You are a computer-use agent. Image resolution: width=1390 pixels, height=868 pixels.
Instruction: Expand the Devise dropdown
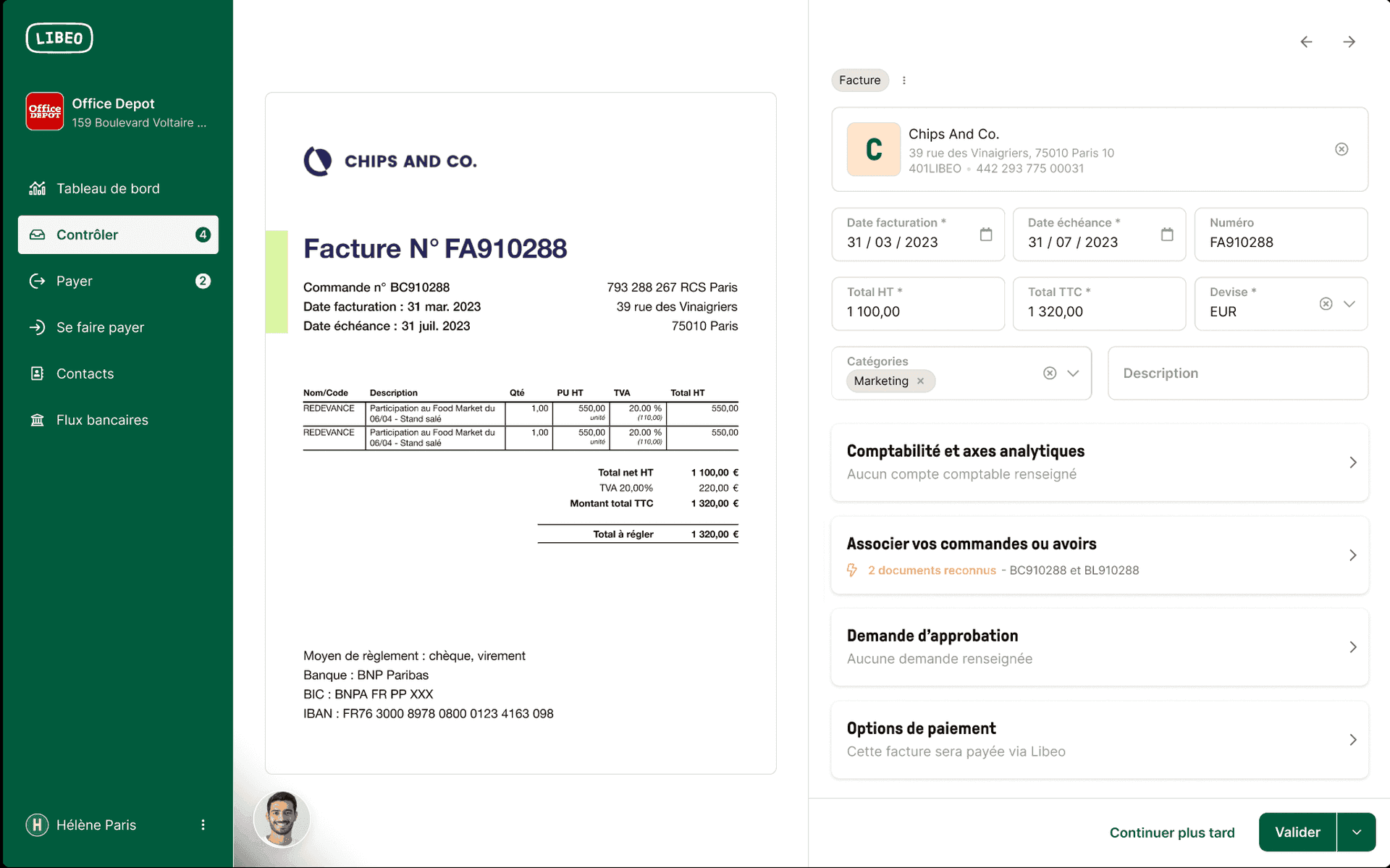tap(1349, 304)
